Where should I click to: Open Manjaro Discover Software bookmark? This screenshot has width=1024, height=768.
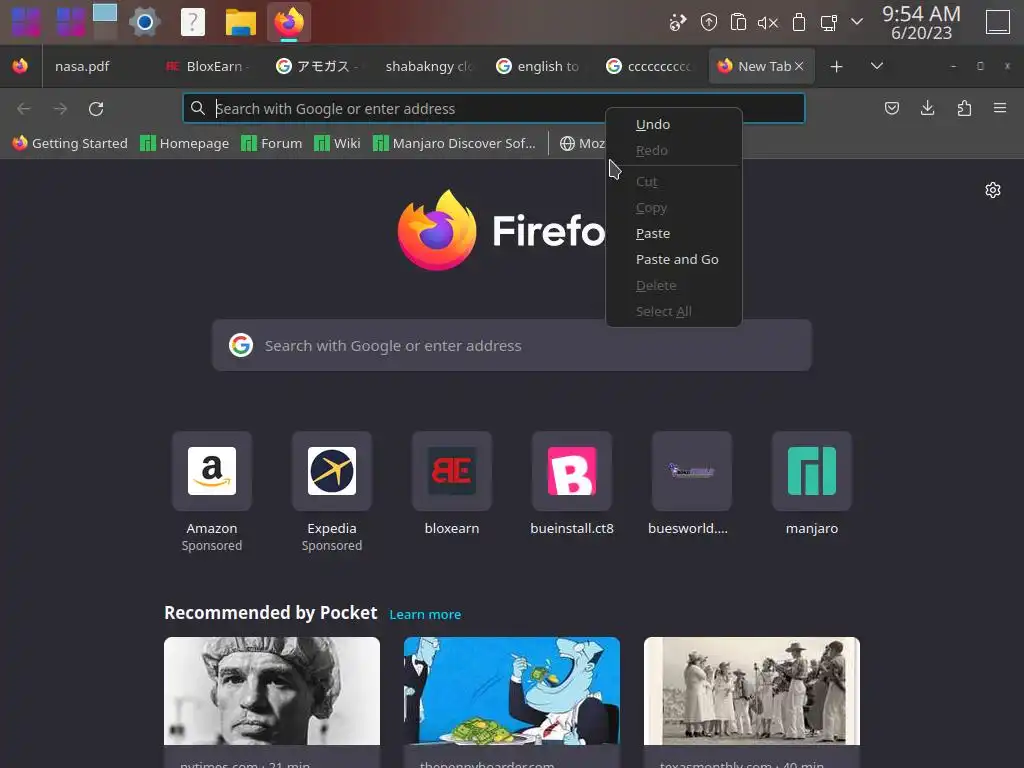point(455,143)
